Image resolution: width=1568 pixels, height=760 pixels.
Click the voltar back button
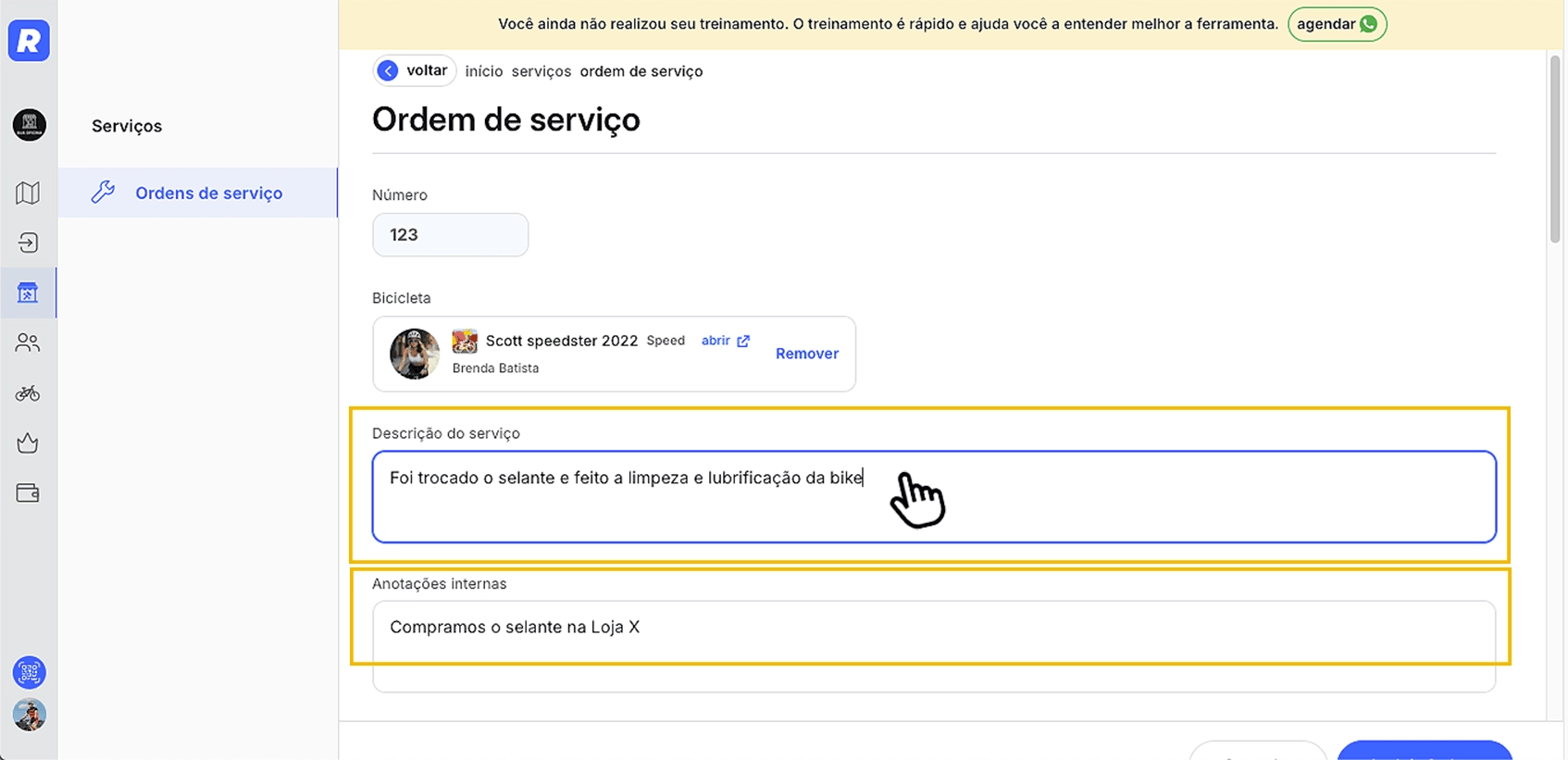pos(415,70)
